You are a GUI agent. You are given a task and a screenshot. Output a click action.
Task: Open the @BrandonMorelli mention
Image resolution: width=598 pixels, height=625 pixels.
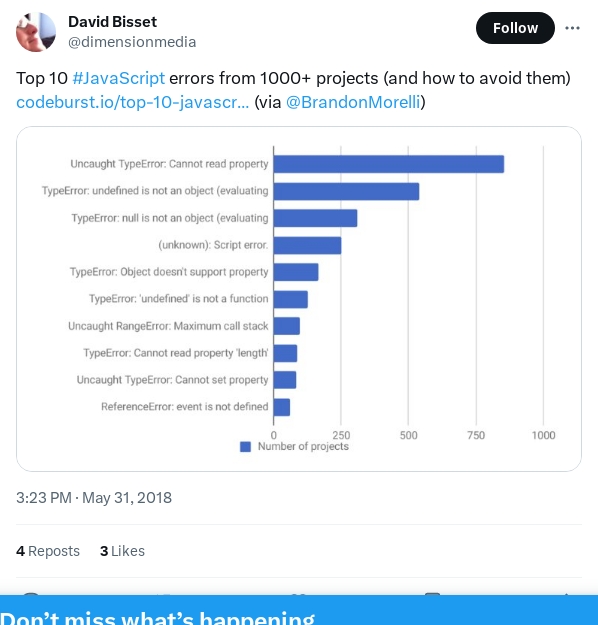point(353,102)
